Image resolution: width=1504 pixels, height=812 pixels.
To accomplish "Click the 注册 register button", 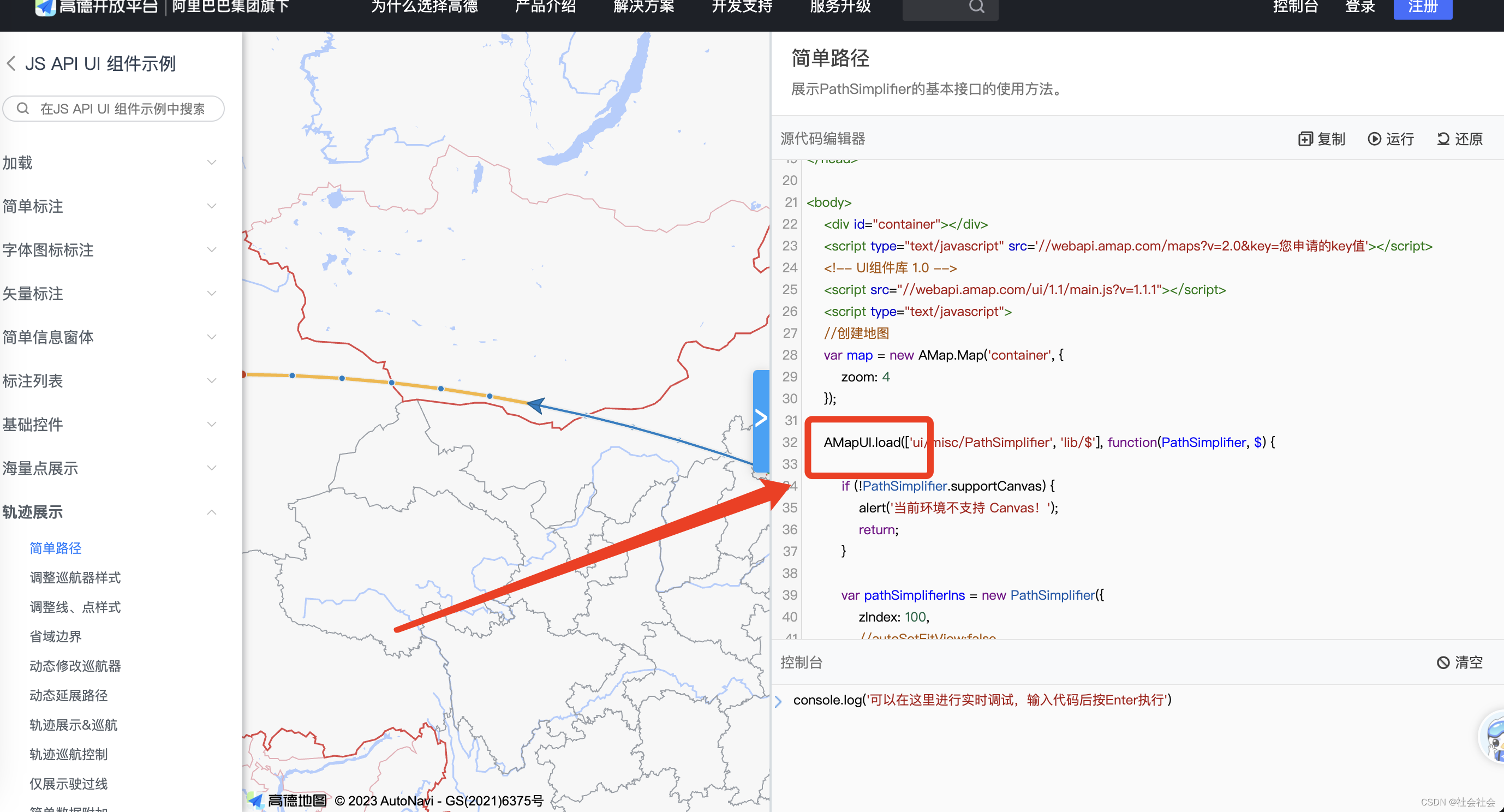I will (x=1423, y=8).
